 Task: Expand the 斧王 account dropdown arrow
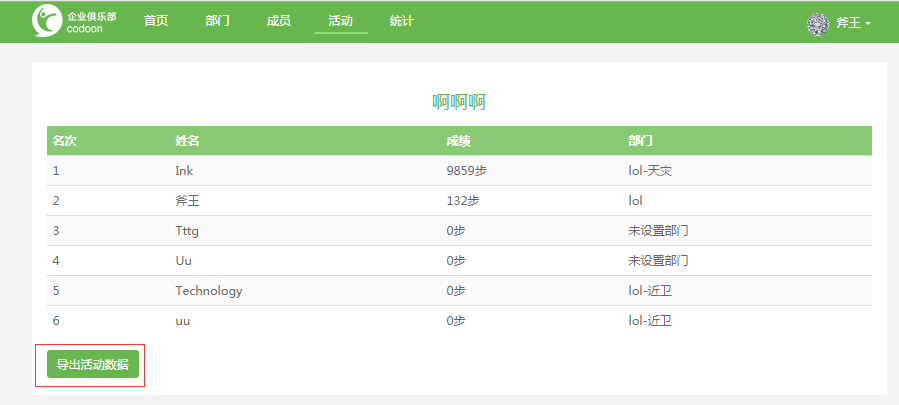pos(868,24)
